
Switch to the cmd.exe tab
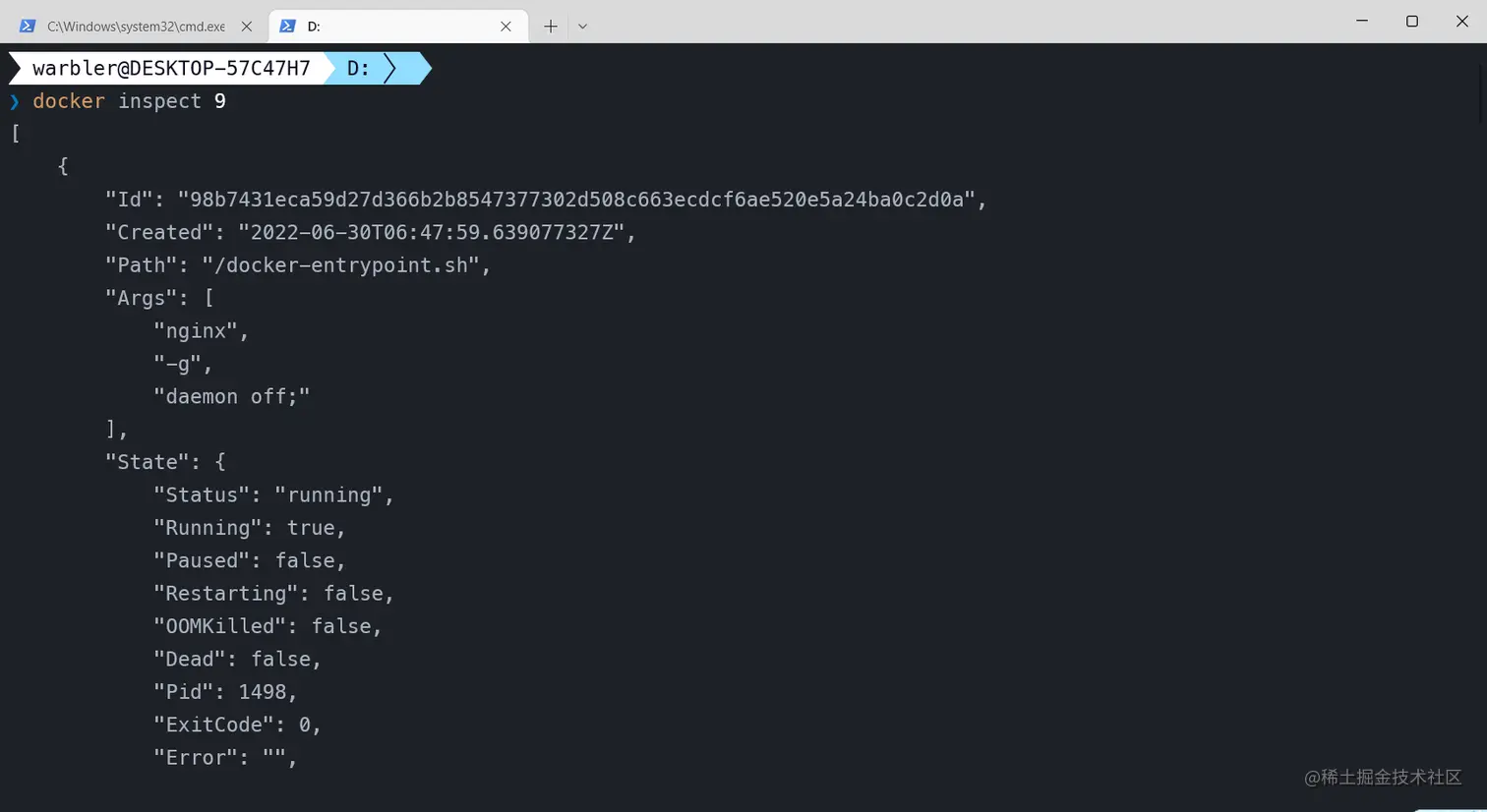[x=136, y=27]
